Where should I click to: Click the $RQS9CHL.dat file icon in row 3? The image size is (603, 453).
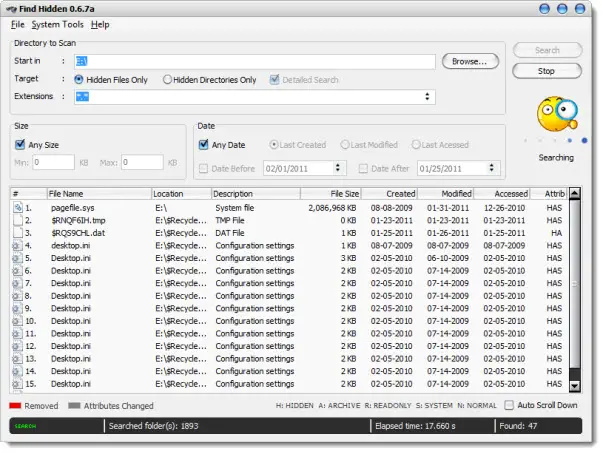click(18, 233)
